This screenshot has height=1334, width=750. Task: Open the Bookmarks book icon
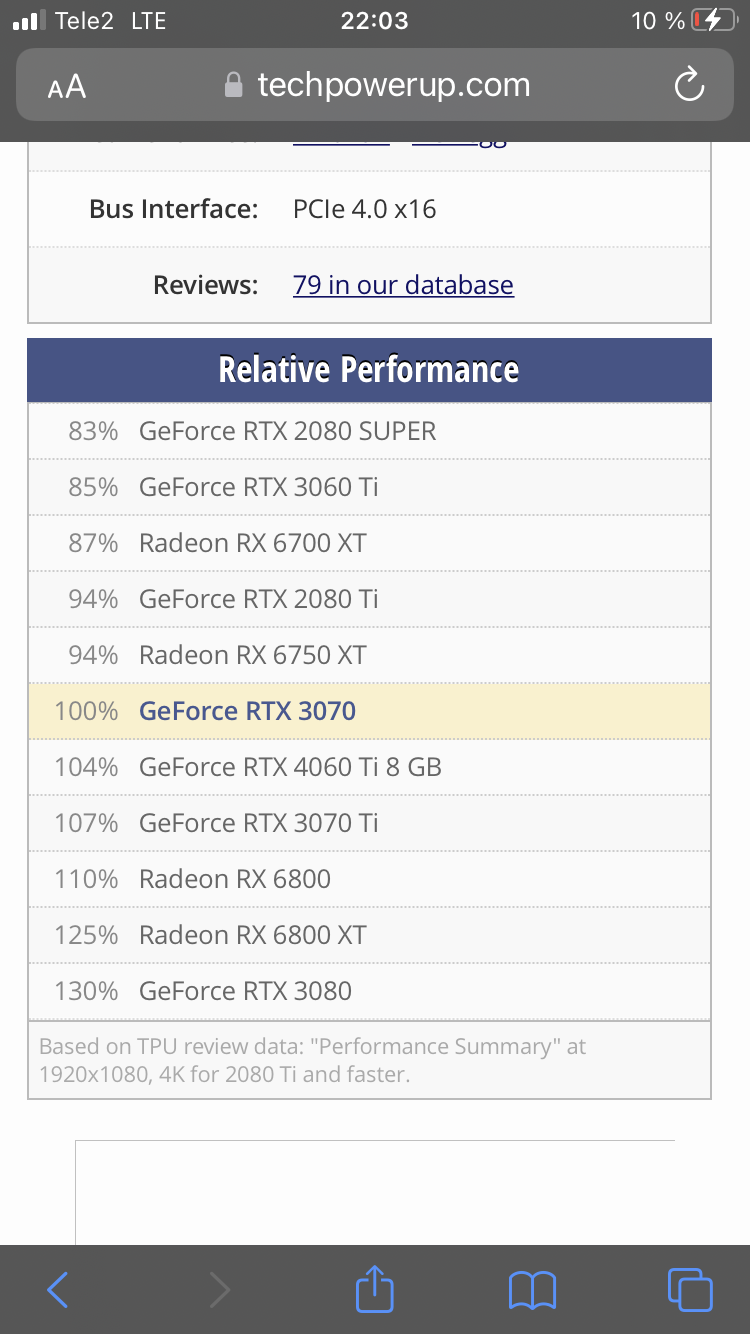click(x=532, y=1290)
